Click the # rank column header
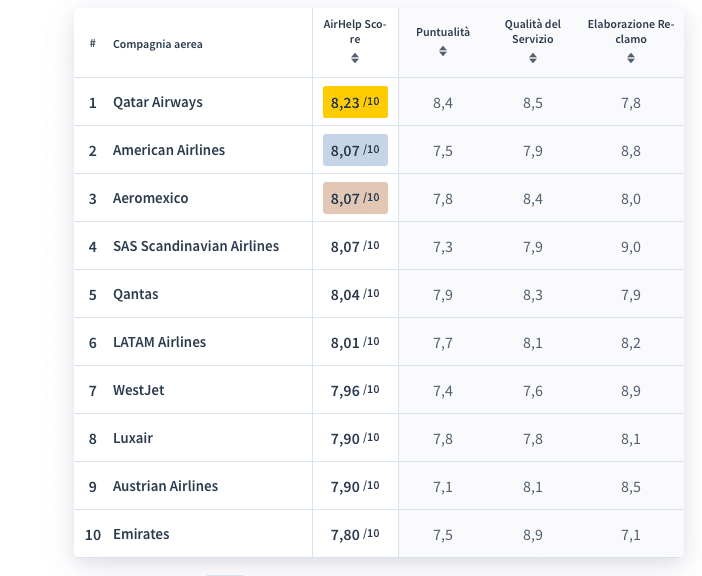Image resolution: width=702 pixels, height=576 pixels. click(93, 44)
